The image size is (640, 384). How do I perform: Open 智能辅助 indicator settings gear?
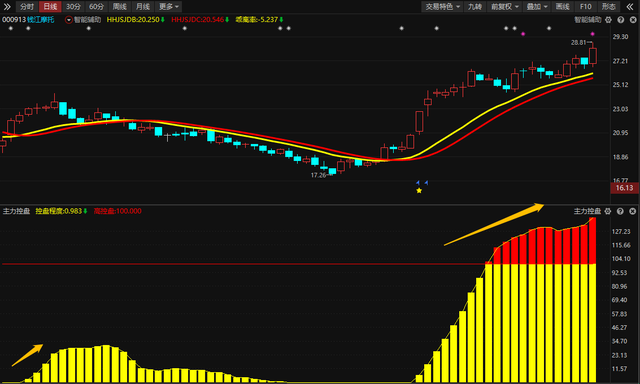point(608,20)
